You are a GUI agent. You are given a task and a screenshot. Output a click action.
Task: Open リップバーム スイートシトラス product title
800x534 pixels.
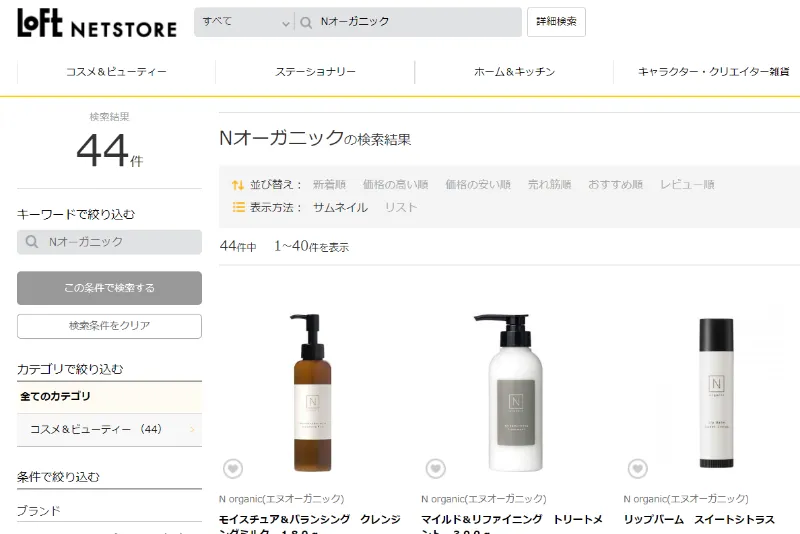coord(699,520)
